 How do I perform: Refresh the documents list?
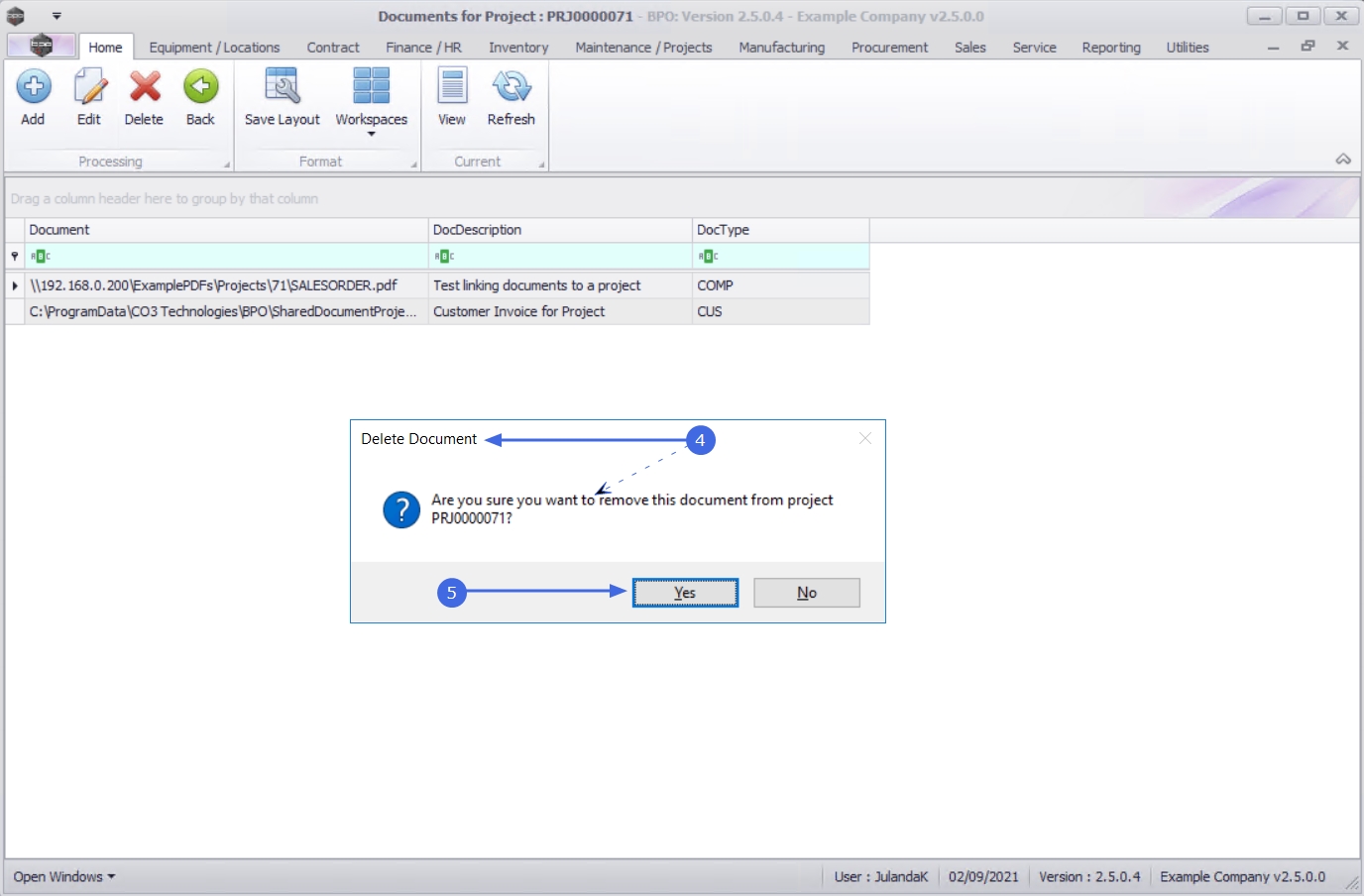coord(511,97)
